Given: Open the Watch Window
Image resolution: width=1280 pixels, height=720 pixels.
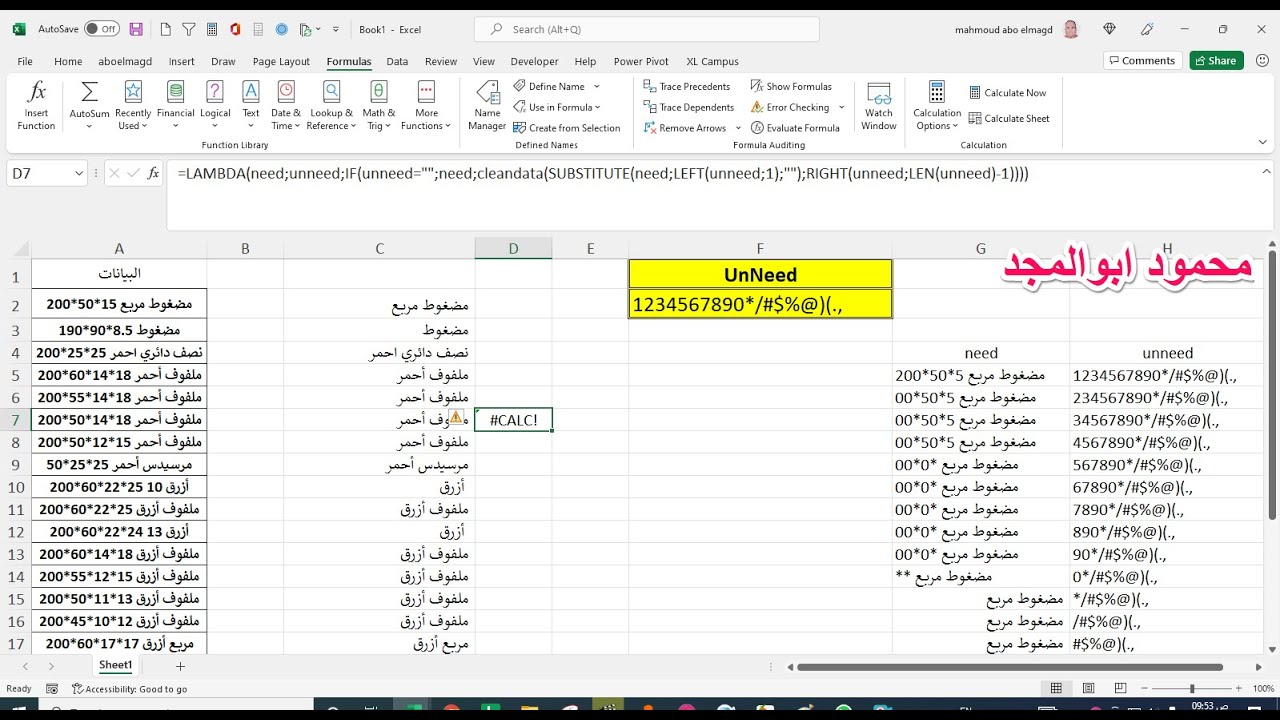Looking at the screenshot, I should coord(879,105).
